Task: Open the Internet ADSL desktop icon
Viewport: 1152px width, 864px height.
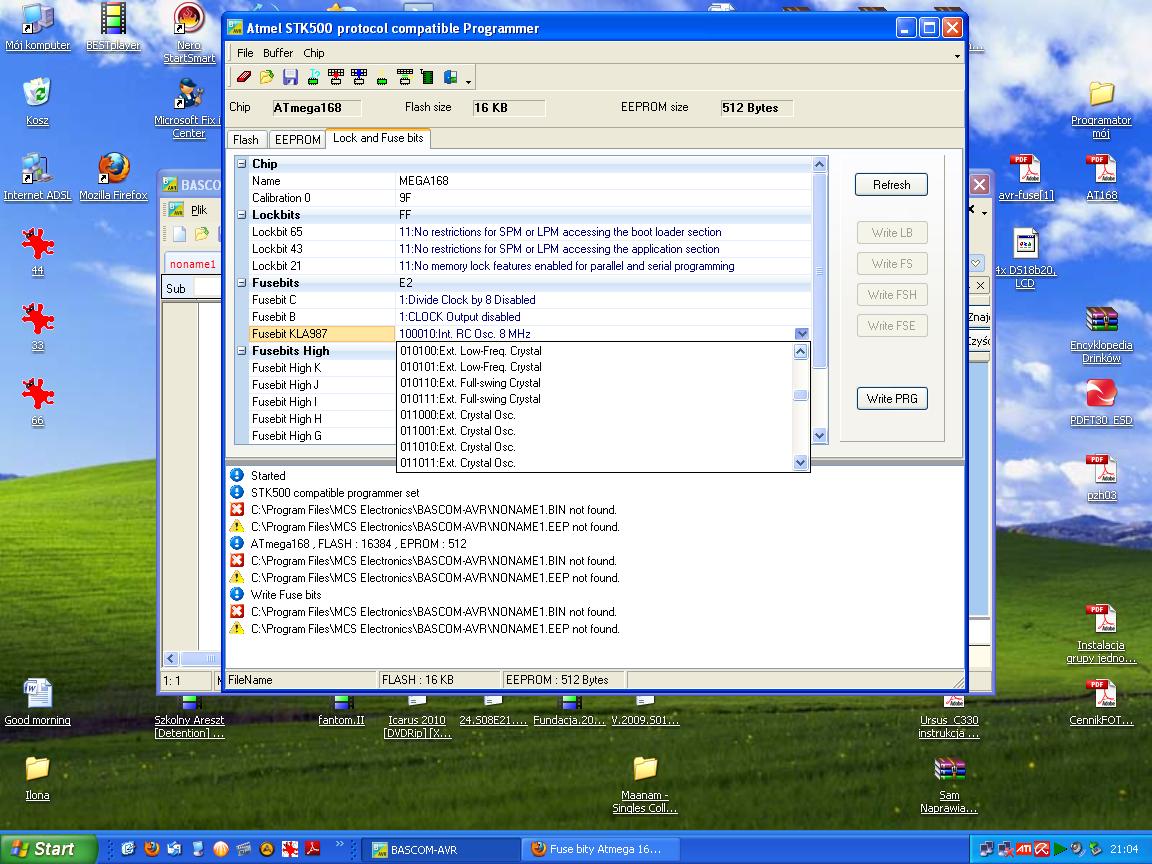Action: coord(37,177)
